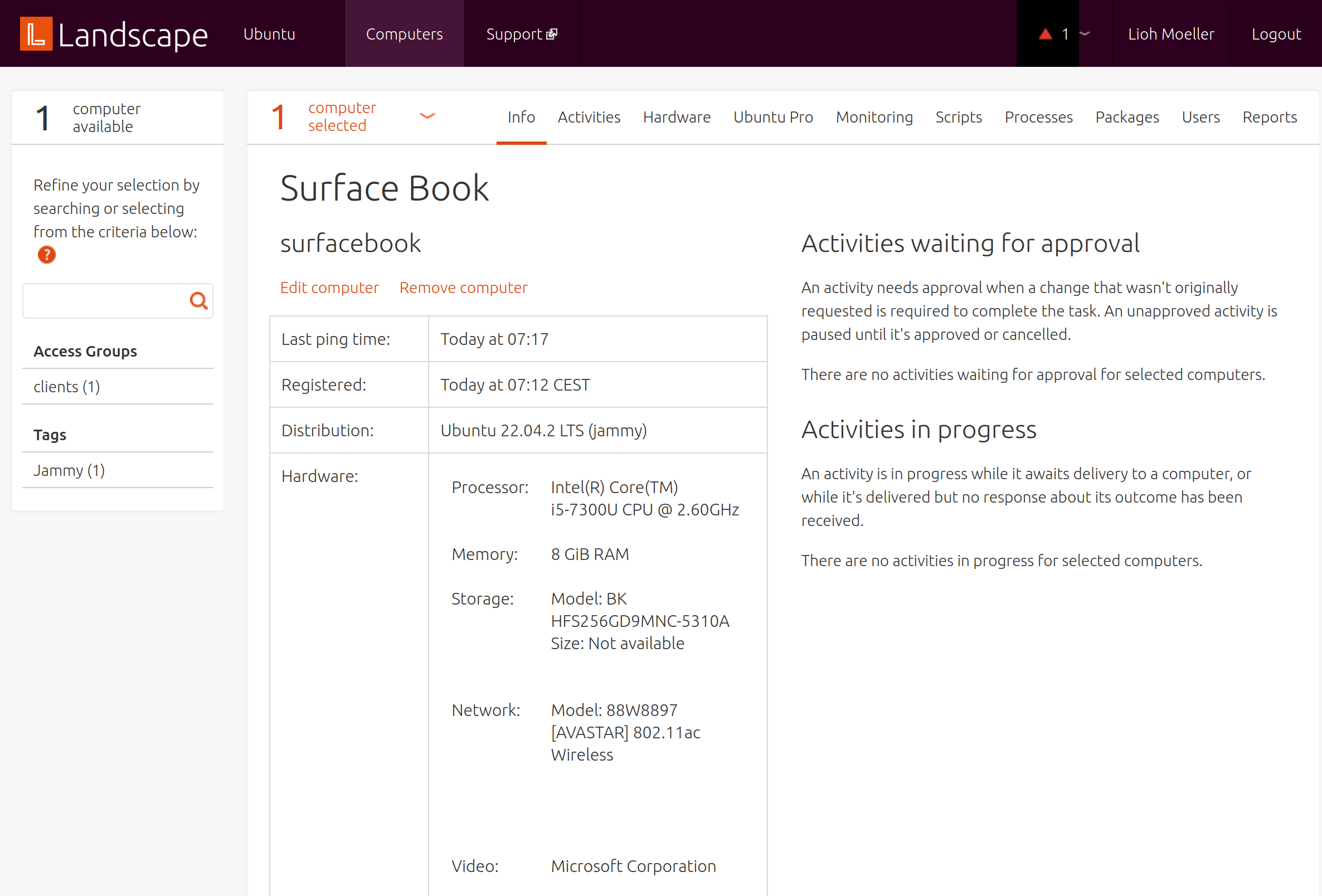Select the Info tab
1322x896 pixels.
point(521,117)
